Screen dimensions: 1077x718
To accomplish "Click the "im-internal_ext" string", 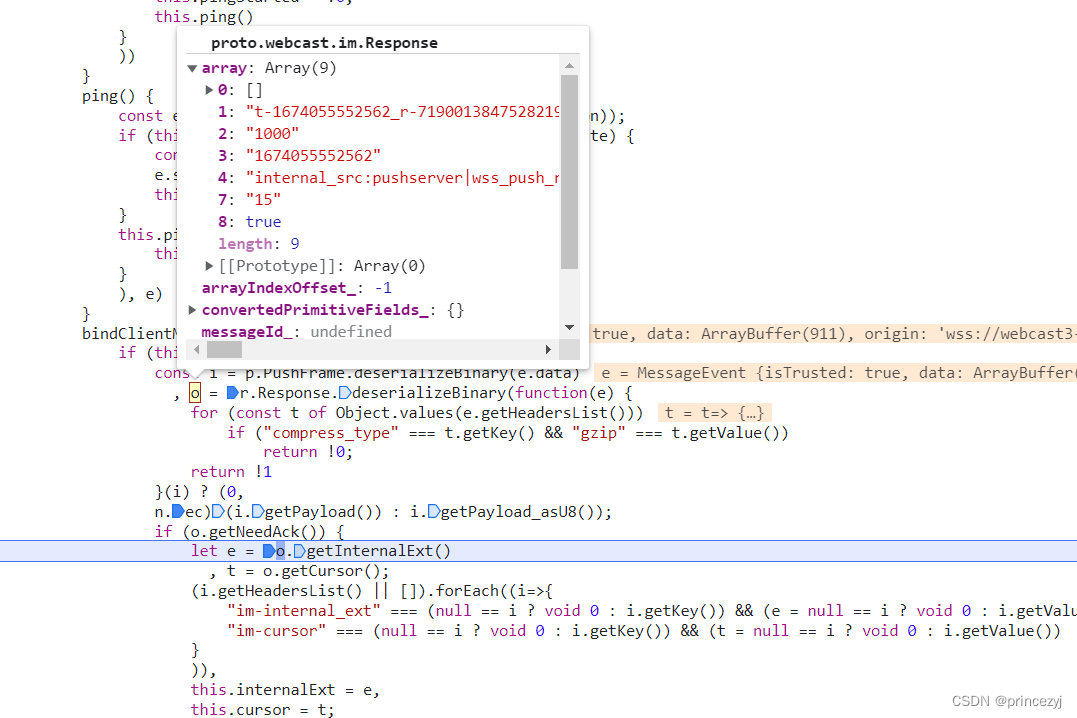I will point(304,611).
